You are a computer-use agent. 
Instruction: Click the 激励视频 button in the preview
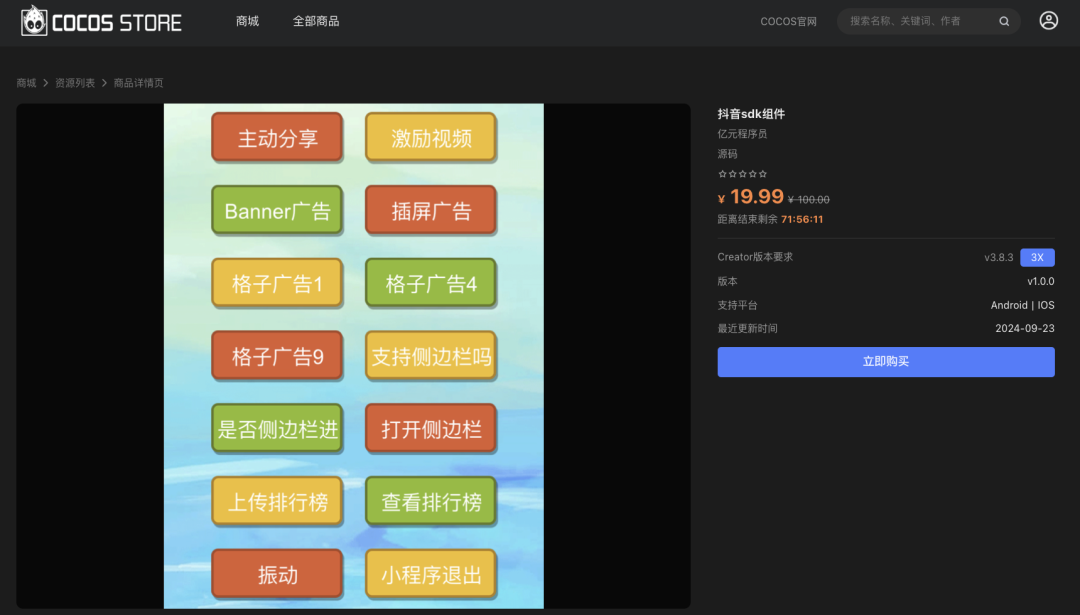click(x=431, y=138)
